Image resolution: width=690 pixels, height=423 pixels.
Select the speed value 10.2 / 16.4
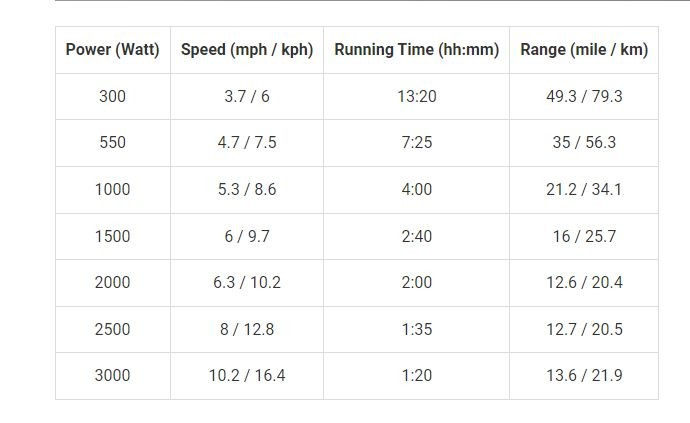click(247, 376)
